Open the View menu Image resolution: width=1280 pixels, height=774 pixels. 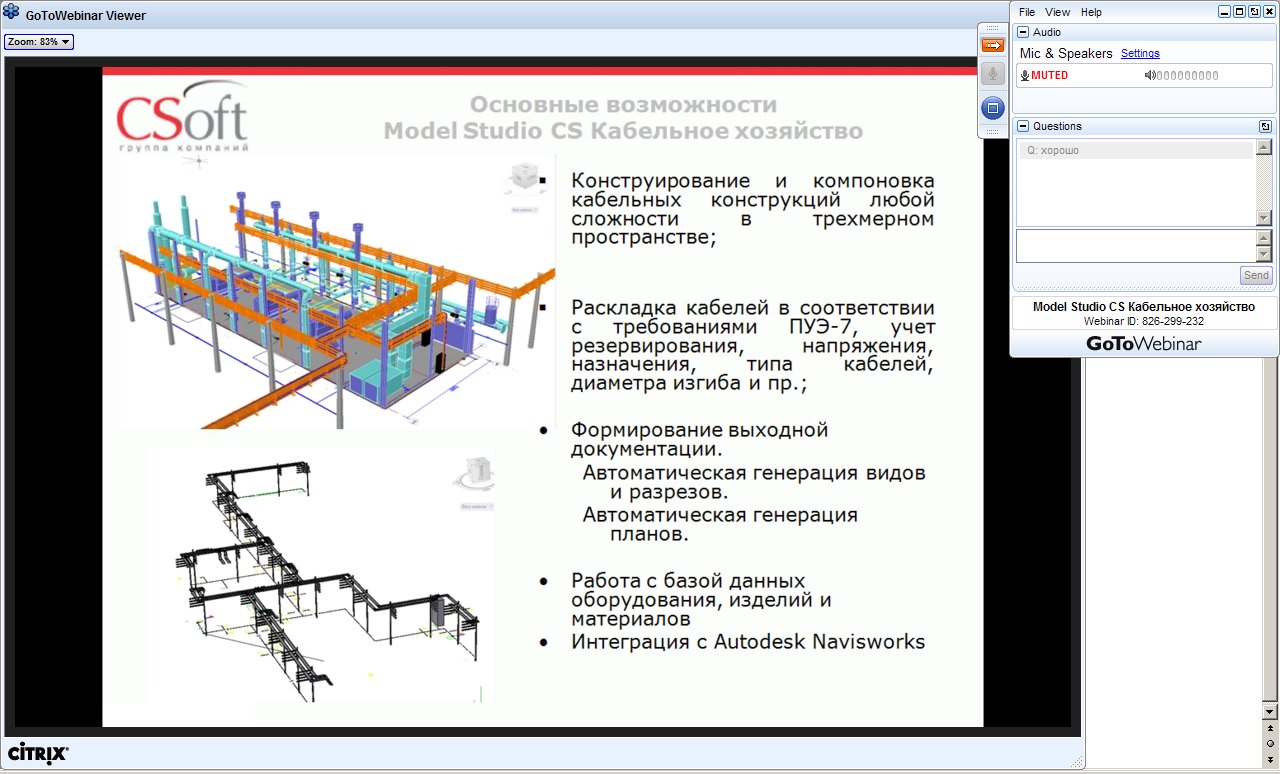pyautogui.click(x=1058, y=12)
